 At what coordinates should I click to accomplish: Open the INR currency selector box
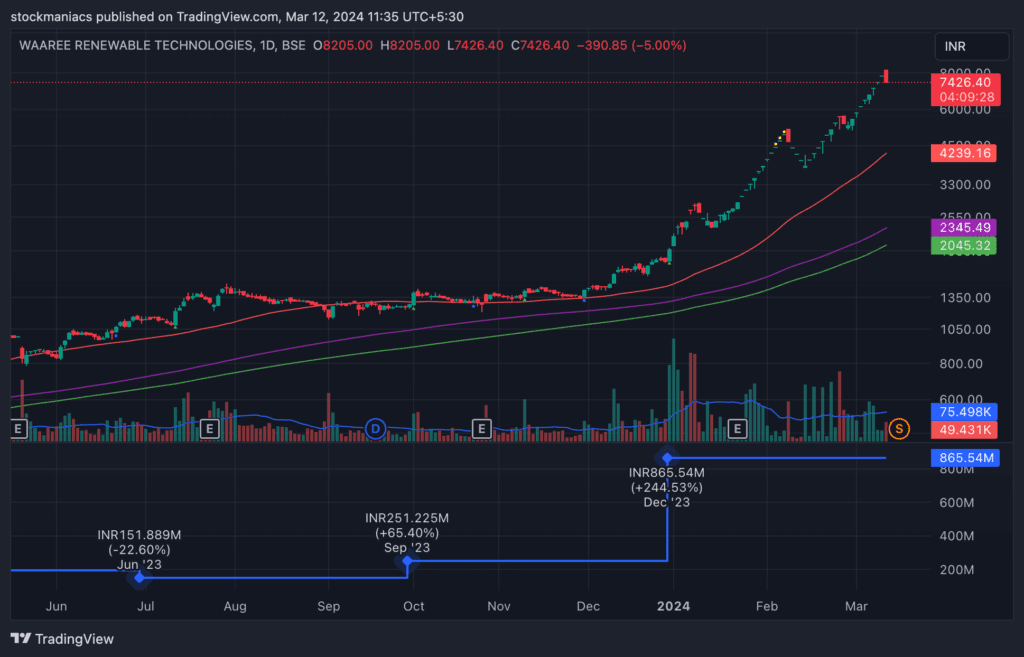point(972,46)
